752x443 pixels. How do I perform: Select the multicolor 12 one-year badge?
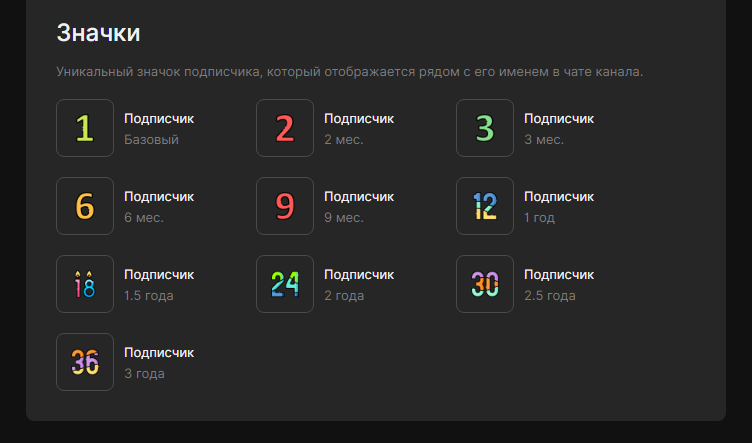tap(485, 206)
